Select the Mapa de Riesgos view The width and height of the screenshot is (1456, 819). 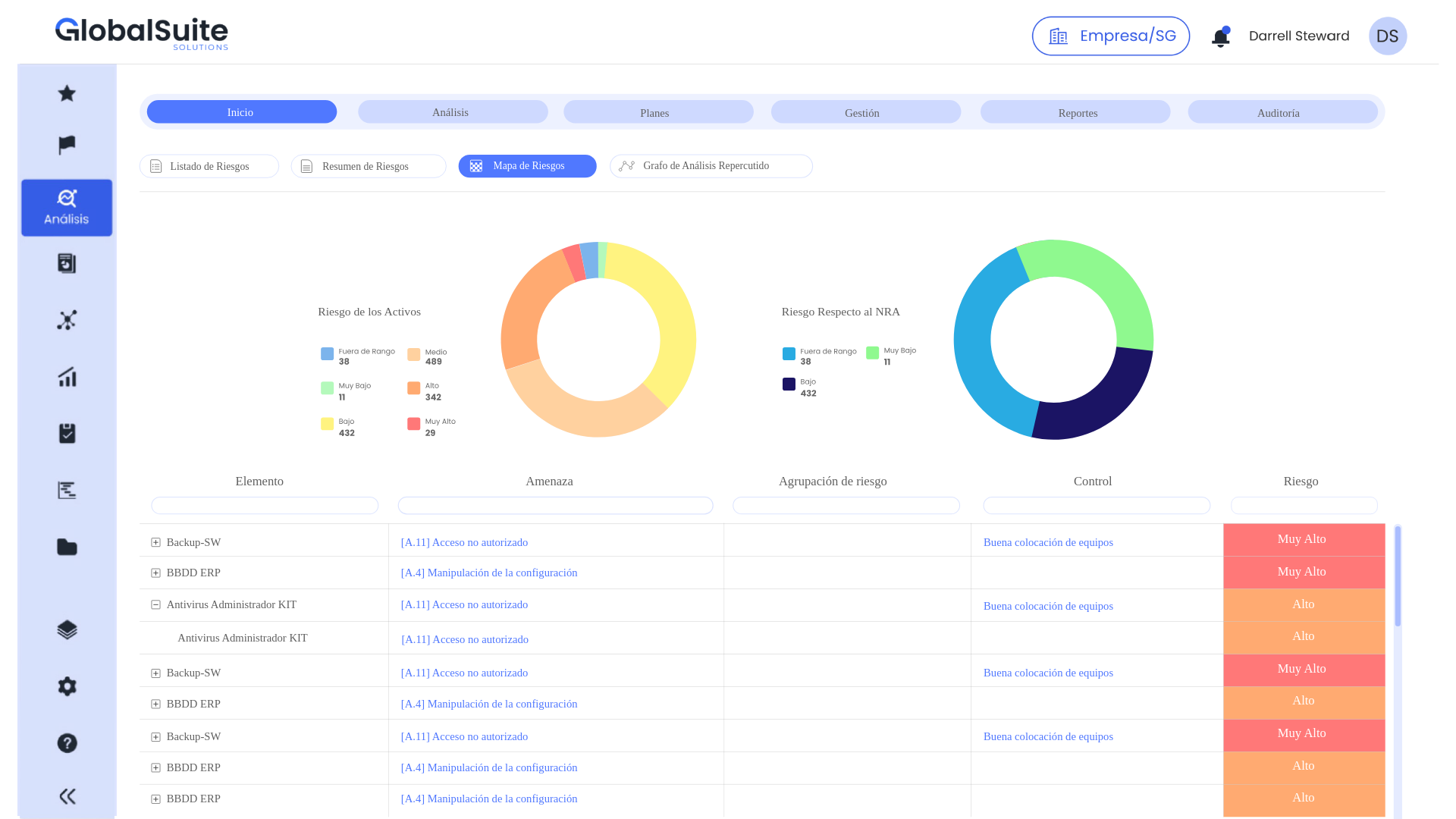(527, 166)
